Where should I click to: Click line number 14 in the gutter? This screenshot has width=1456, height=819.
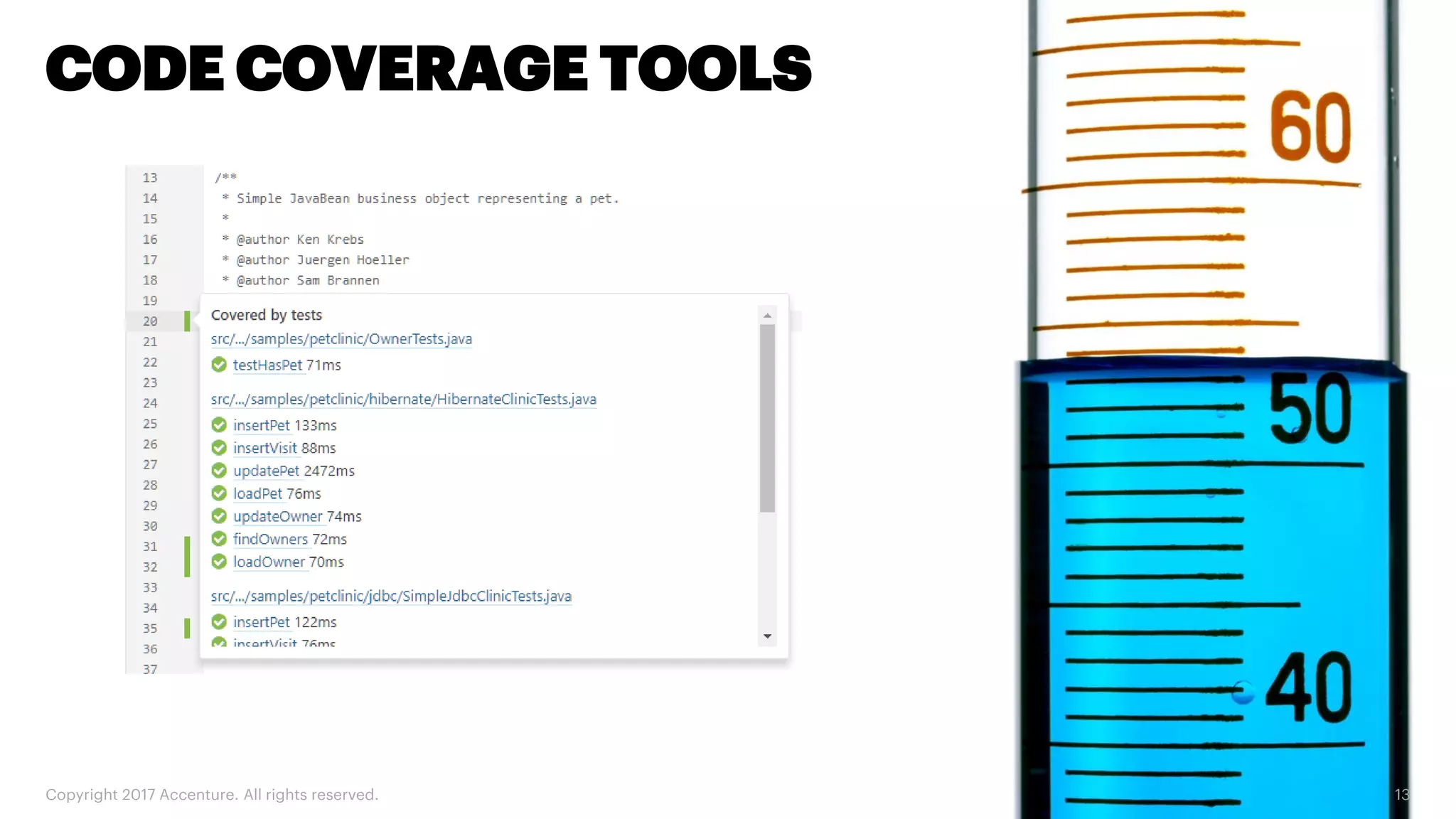point(150,198)
